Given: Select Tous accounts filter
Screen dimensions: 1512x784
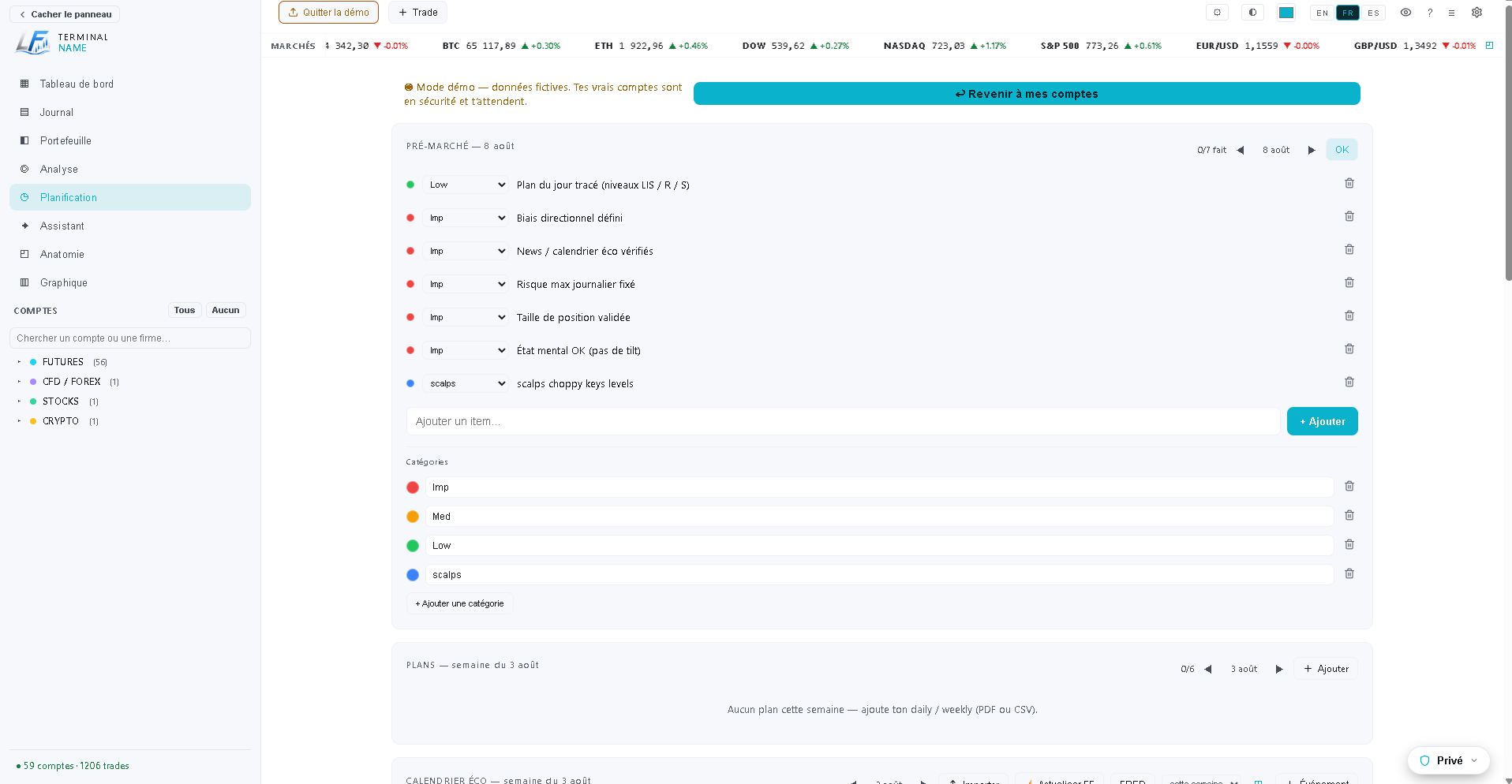Looking at the screenshot, I should [x=184, y=310].
